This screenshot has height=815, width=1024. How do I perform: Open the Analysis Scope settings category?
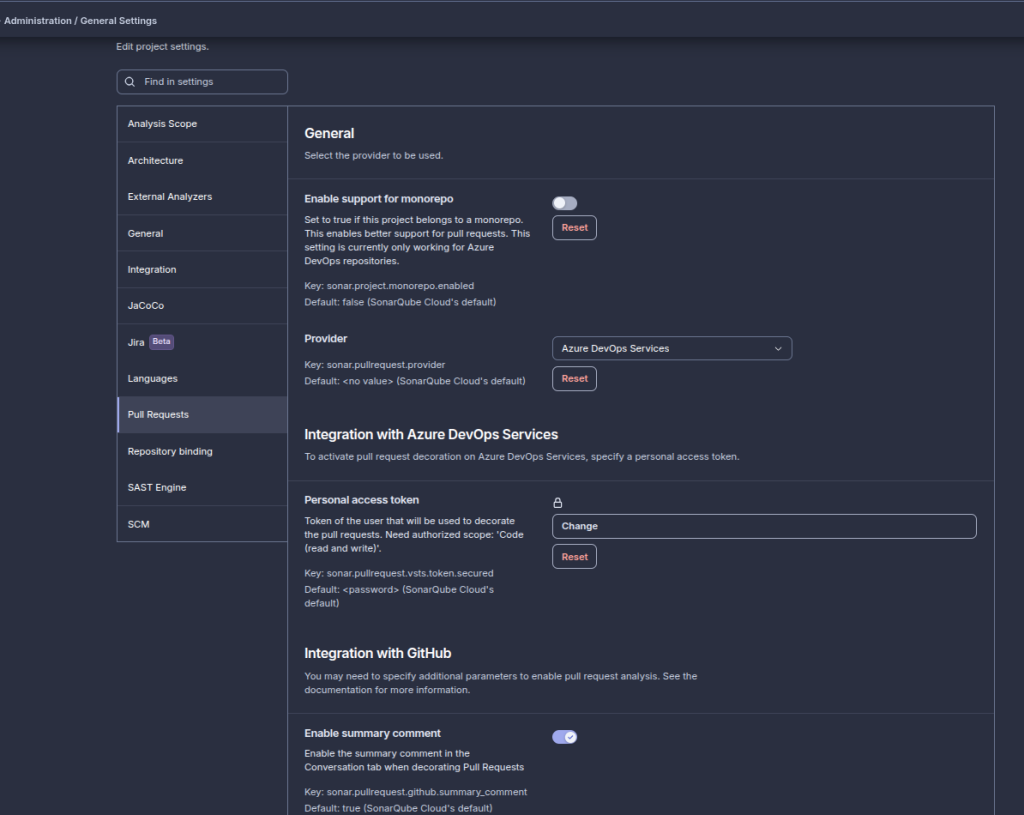pos(162,124)
